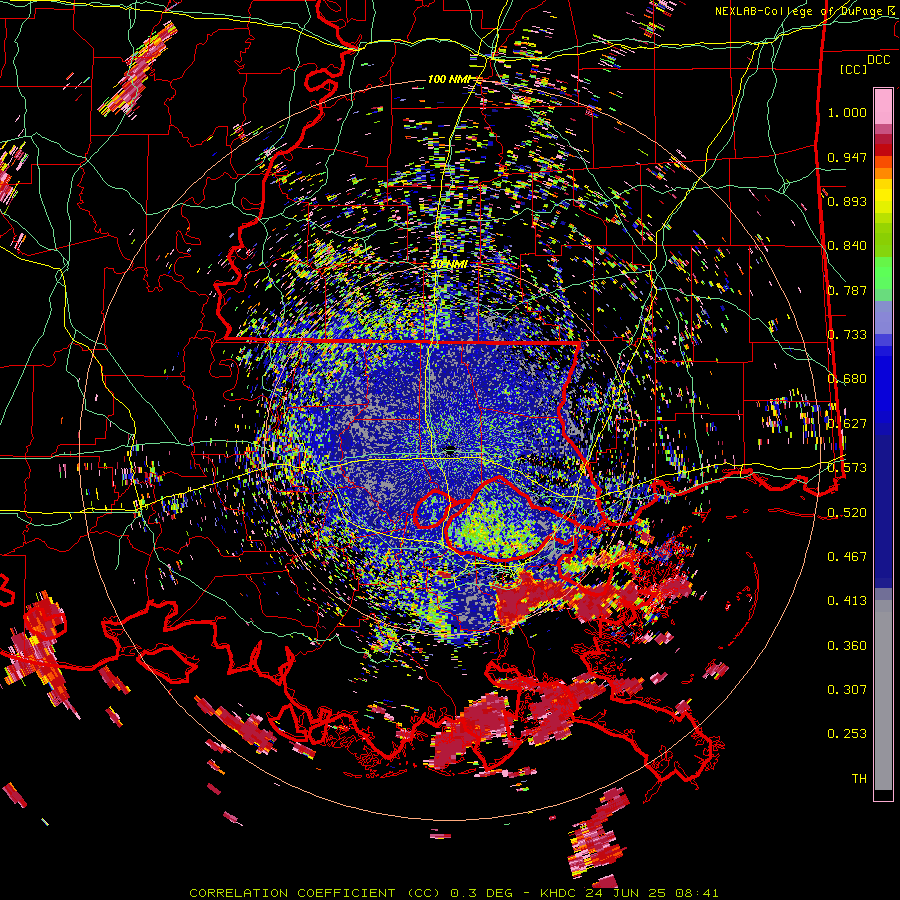Select the 0.787 legend value

[x=847, y=290]
